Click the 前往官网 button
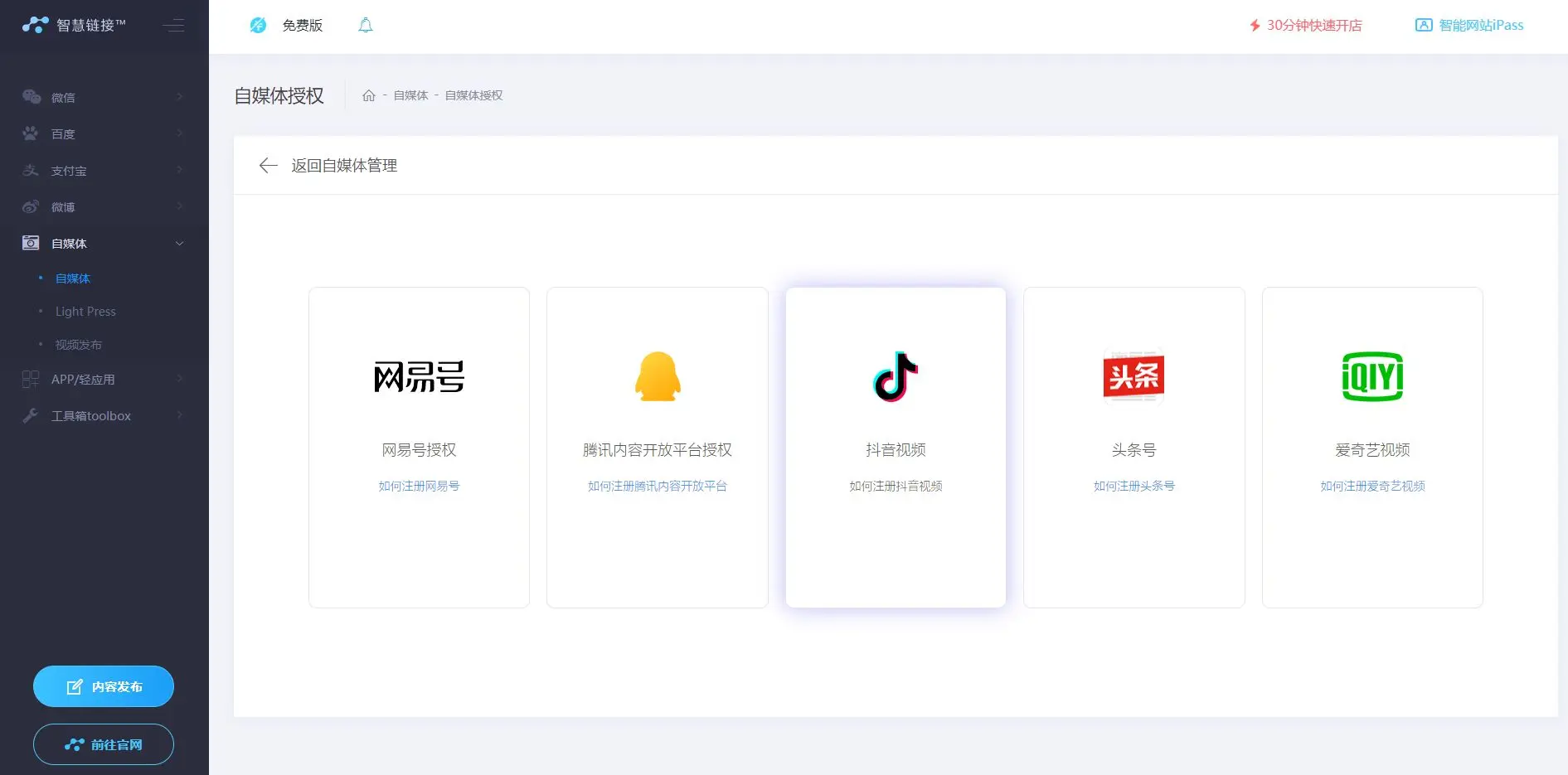1568x775 pixels. [x=104, y=744]
